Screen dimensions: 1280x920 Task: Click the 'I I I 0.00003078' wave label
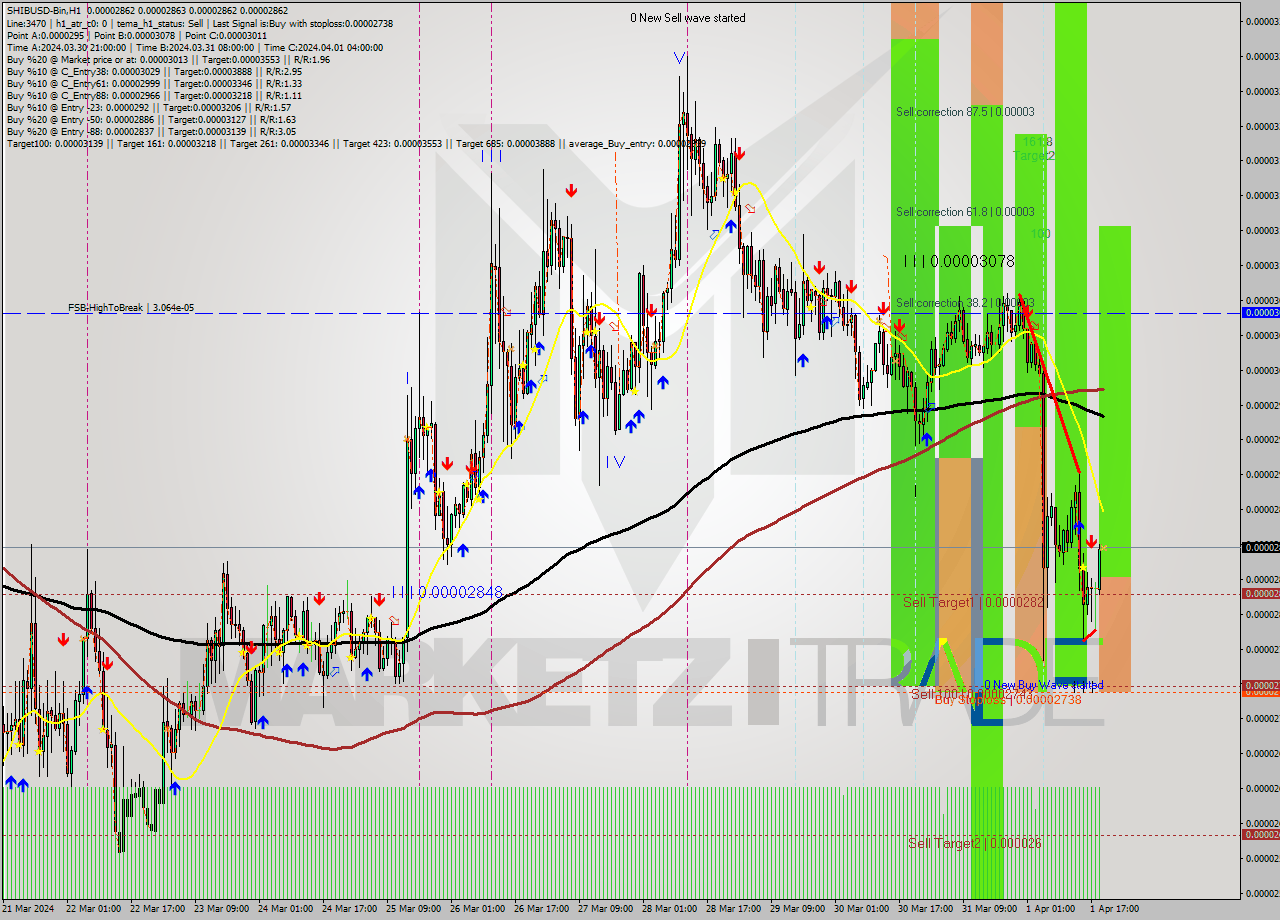(x=959, y=261)
